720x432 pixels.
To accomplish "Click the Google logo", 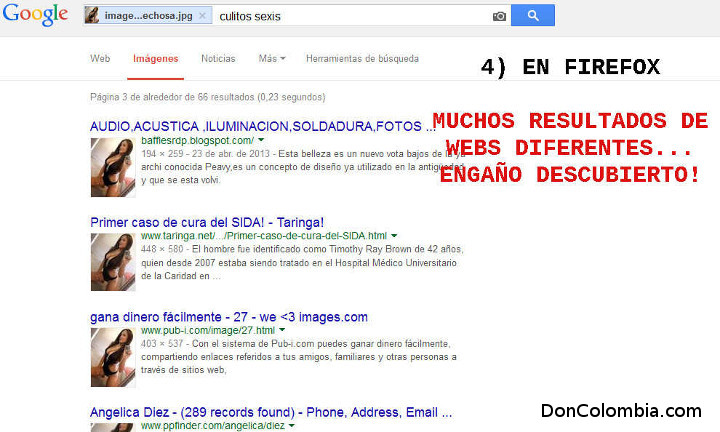I will click(x=35, y=16).
